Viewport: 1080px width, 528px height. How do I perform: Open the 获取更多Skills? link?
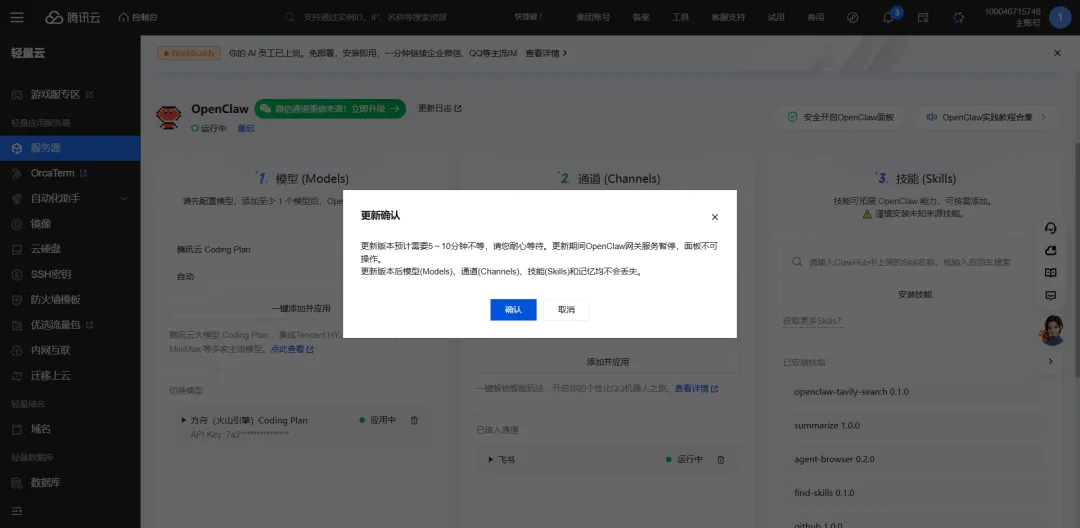coord(811,321)
